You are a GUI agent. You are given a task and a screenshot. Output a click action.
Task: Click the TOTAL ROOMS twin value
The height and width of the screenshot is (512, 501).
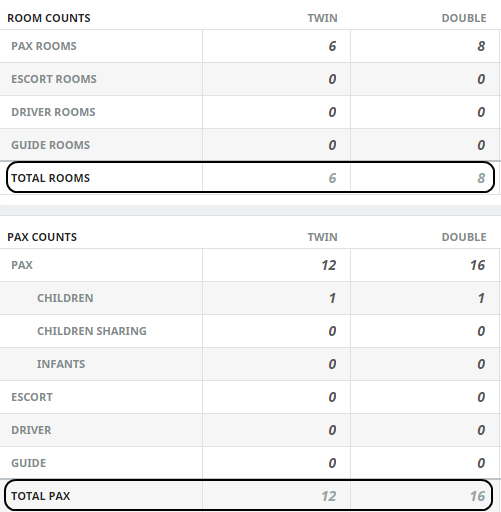coord(332,178)
